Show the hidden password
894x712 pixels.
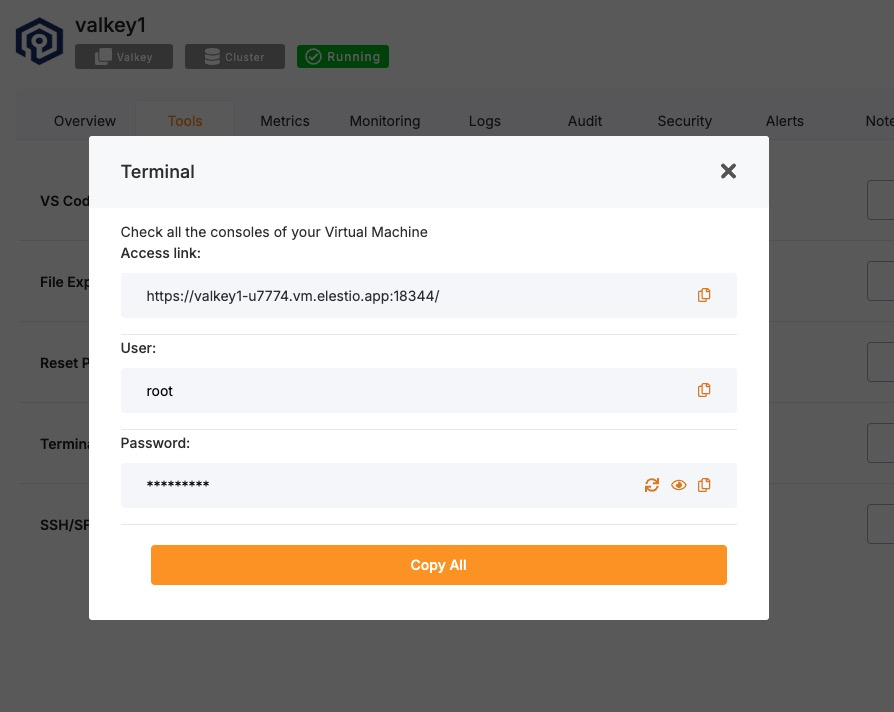tap(678, 485)
